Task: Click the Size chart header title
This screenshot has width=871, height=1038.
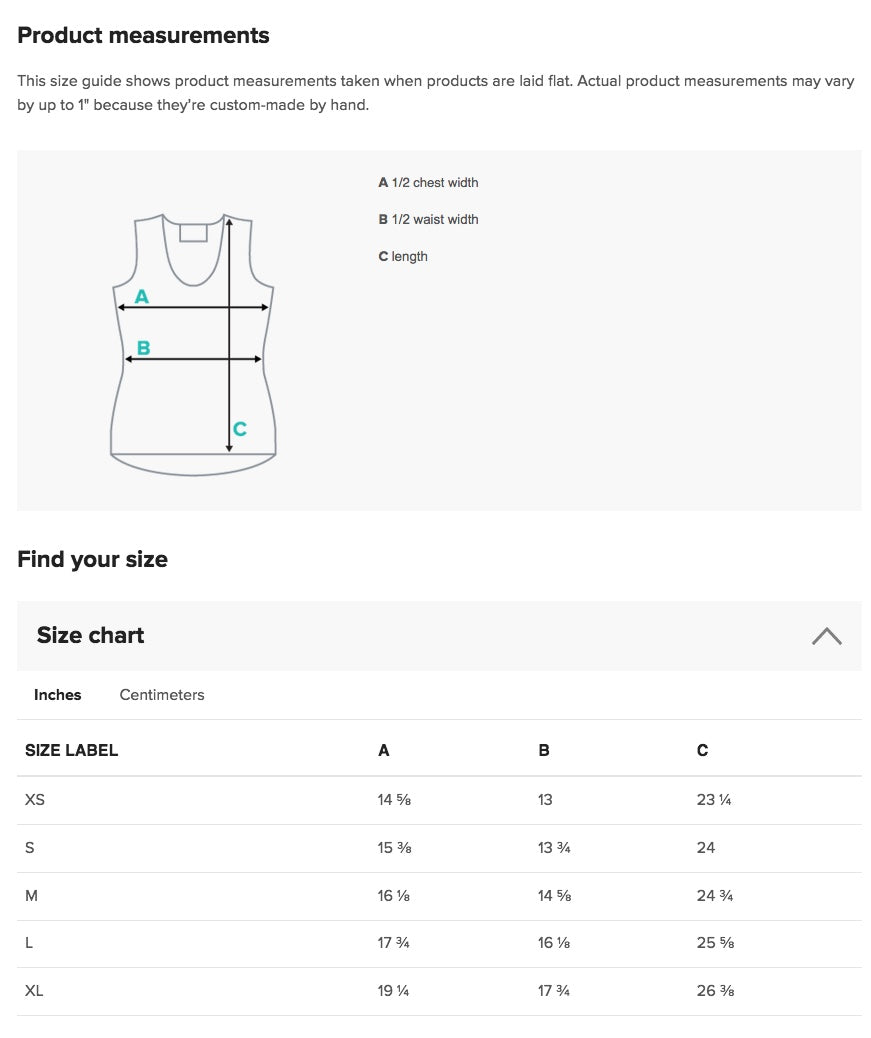Action: [x=91, y=636]
